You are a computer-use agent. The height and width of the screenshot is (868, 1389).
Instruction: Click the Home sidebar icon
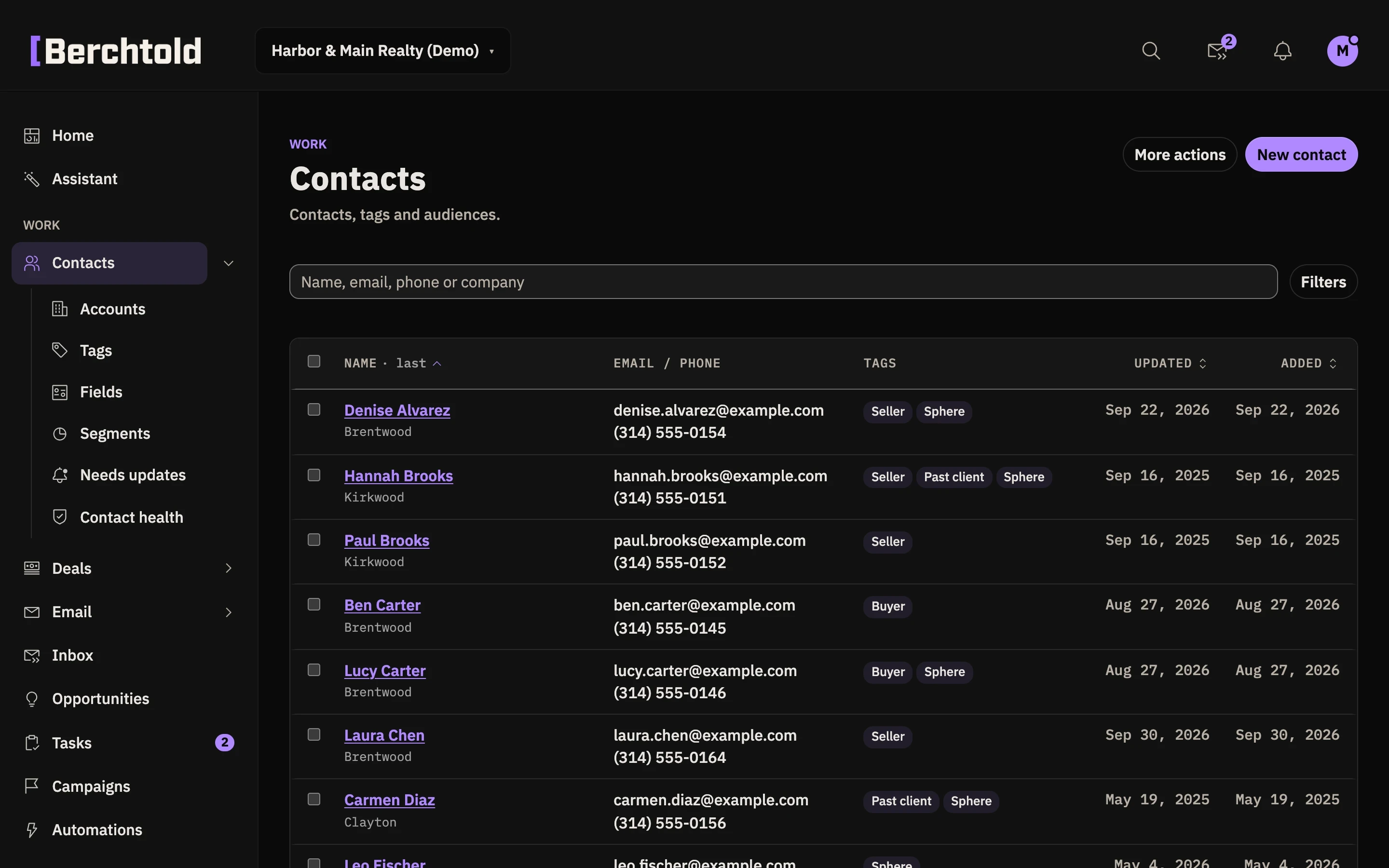(31, 136)
